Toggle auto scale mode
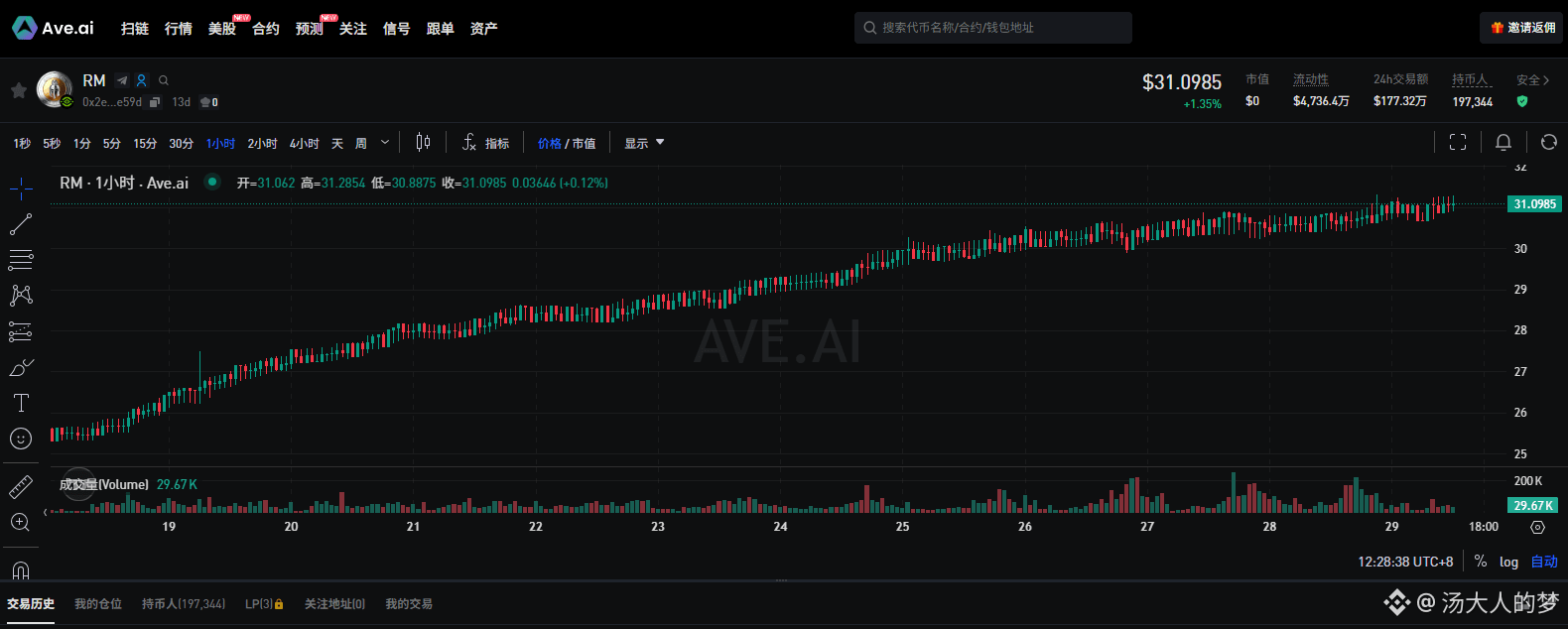Image resolution: width=1568 pixels, height=629 pixels. click(1544, 562)
